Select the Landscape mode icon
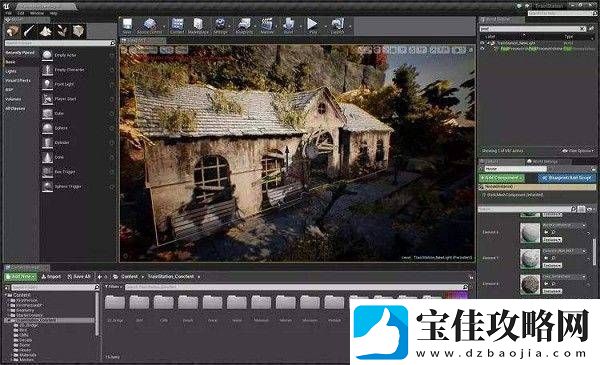 [46, 31]
